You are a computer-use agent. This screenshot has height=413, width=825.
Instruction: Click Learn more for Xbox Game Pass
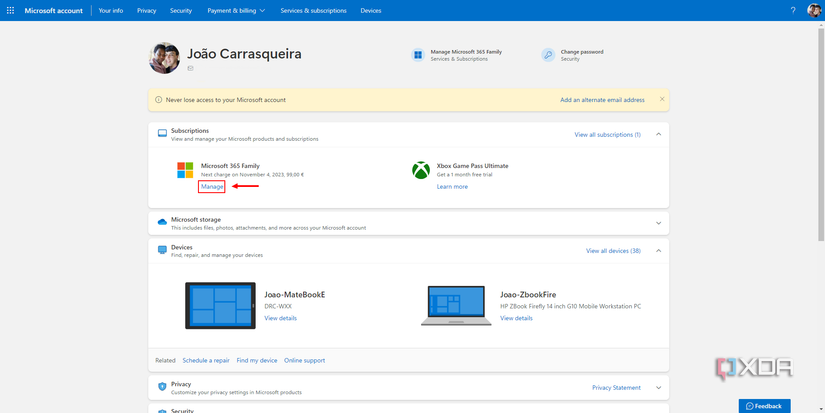click(452, 187)
